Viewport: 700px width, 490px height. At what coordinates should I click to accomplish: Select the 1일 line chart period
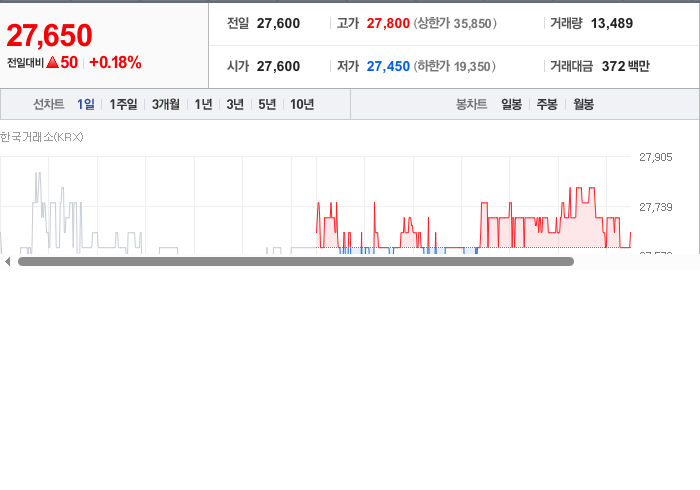[x=86, y=104]
